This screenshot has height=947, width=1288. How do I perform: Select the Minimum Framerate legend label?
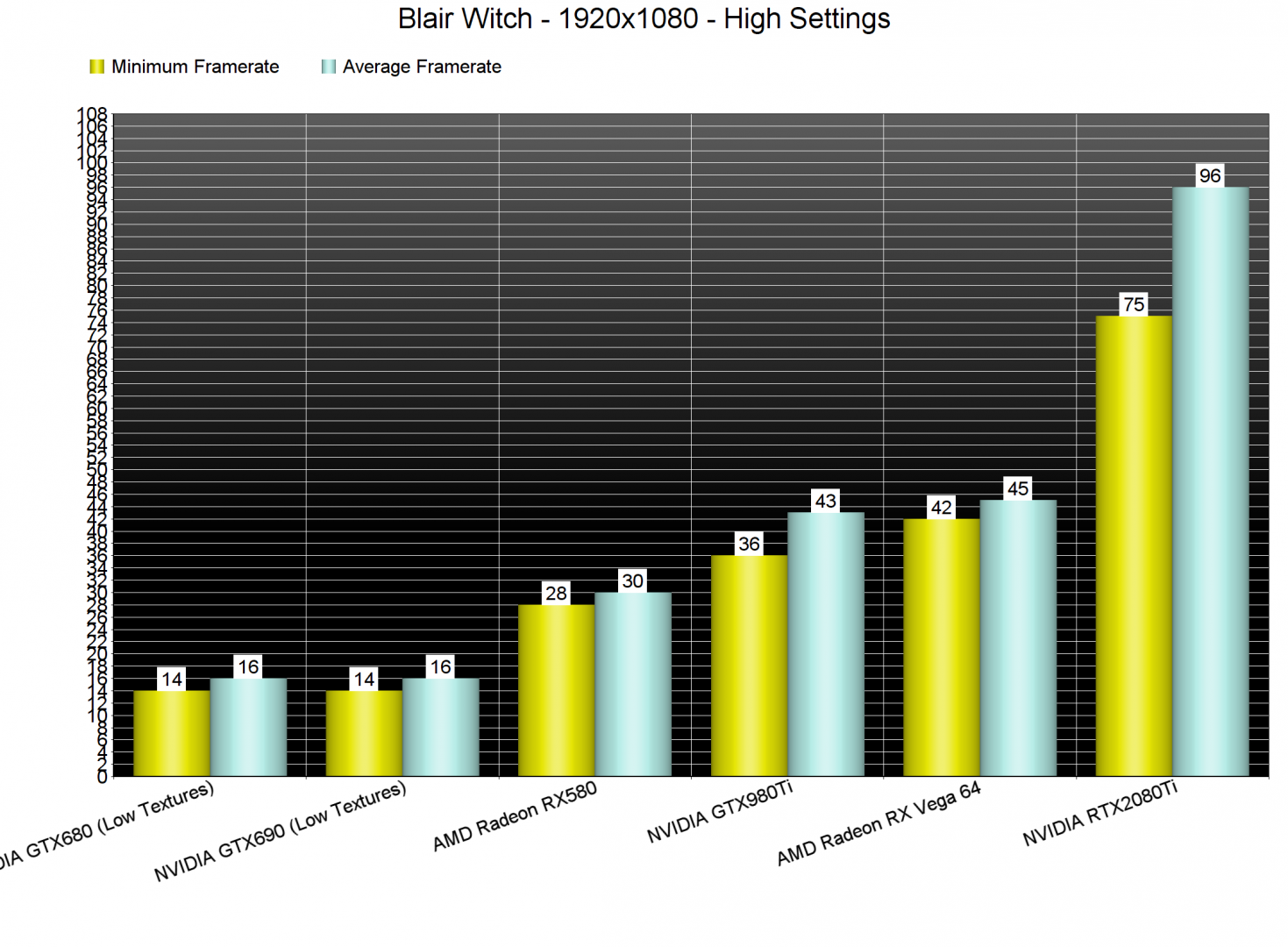(195, 67)
